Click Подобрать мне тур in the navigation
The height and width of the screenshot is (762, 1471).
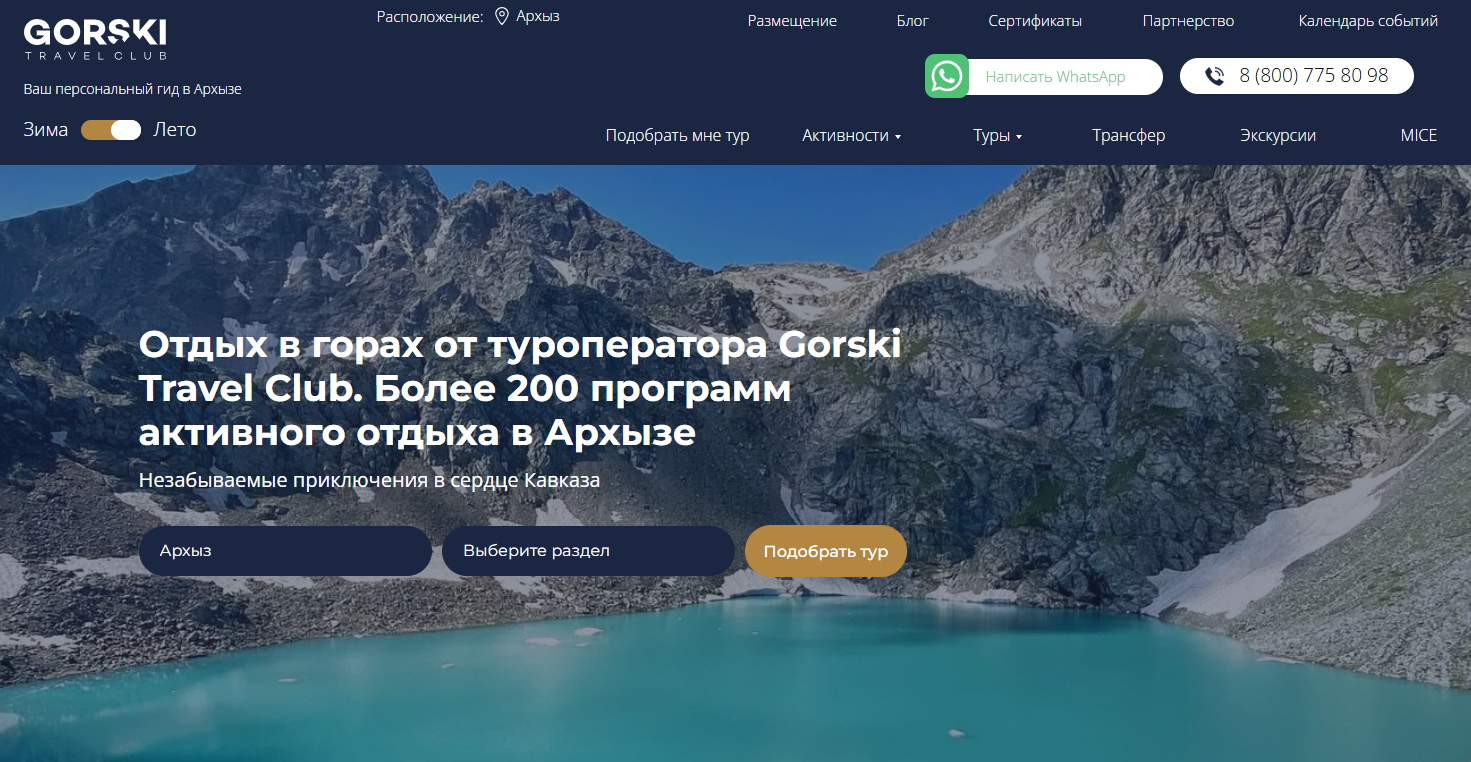(x=677, y=136)
